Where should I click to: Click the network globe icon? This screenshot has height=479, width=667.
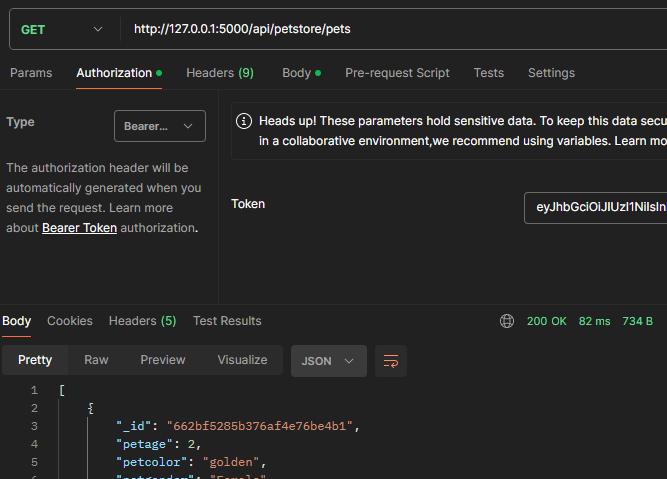507,321
